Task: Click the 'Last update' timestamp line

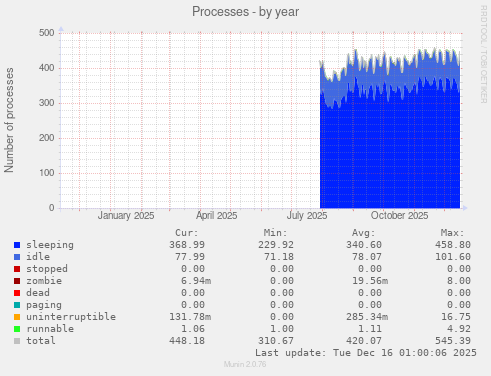Action: [366, 353]
